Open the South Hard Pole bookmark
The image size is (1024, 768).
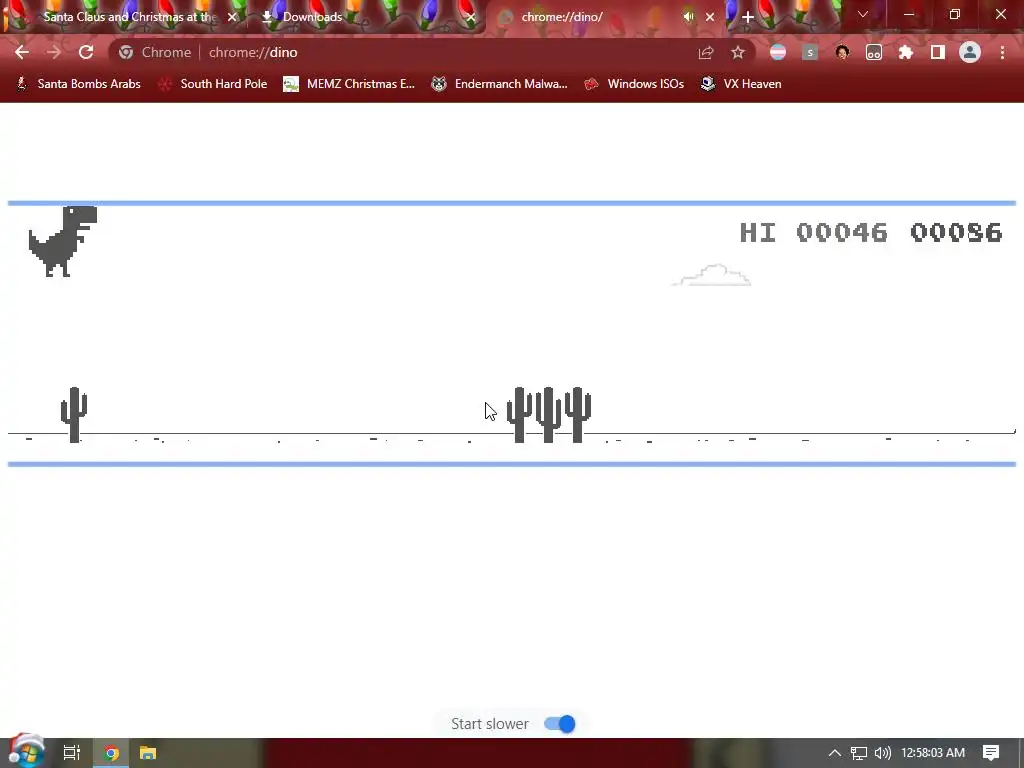213,84
